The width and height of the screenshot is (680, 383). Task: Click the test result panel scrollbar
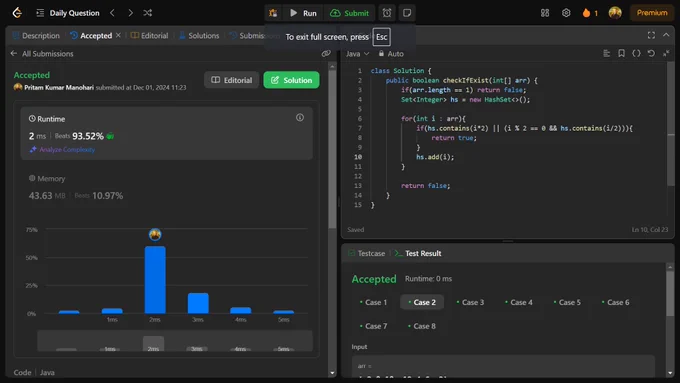coord(670,294)
